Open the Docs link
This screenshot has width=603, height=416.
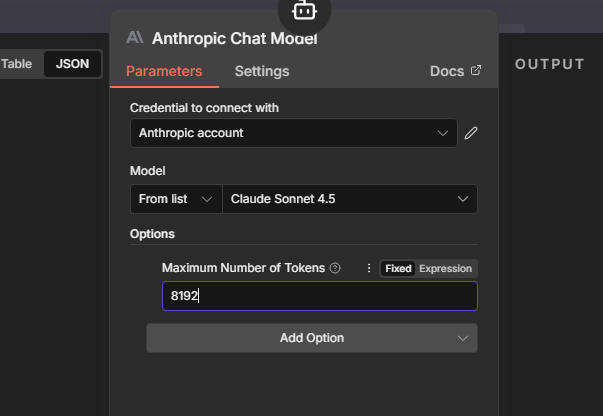455,71
